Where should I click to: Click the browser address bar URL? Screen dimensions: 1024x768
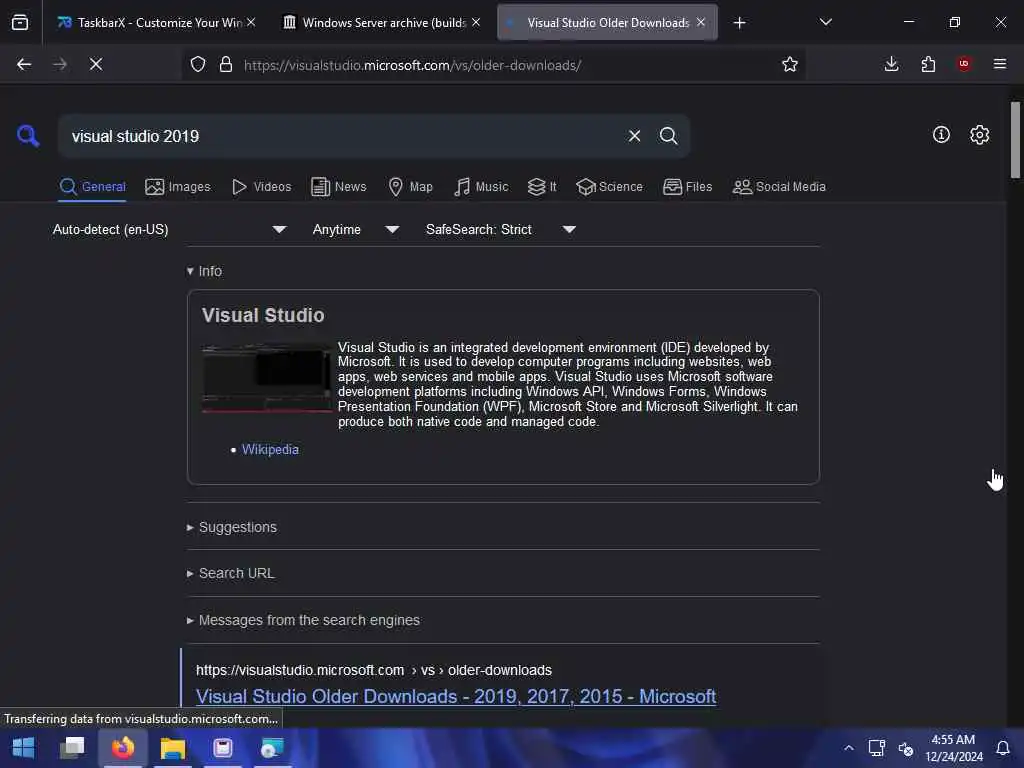point(413,65)
